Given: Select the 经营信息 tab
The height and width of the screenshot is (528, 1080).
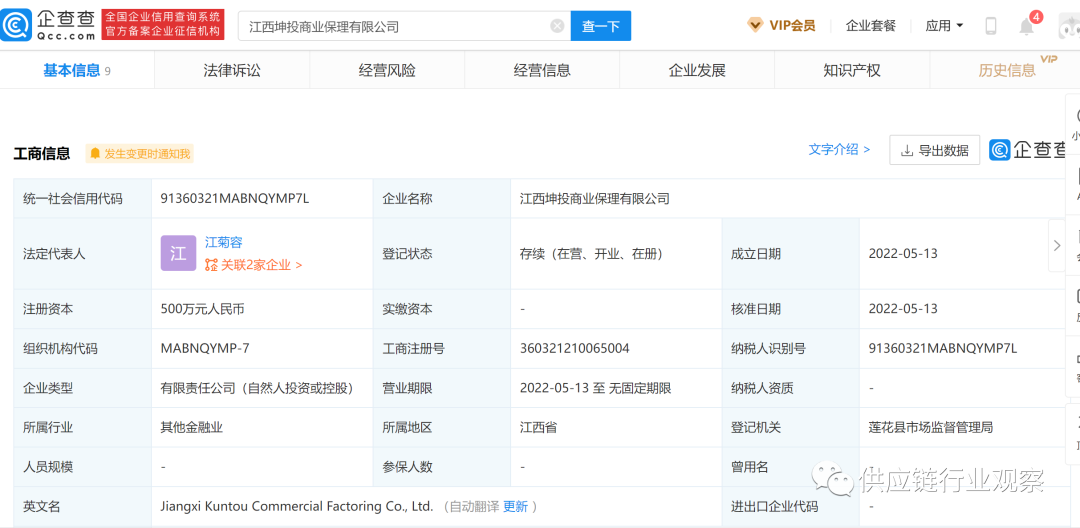Looking at the screenshot, I should click(542, 70).
